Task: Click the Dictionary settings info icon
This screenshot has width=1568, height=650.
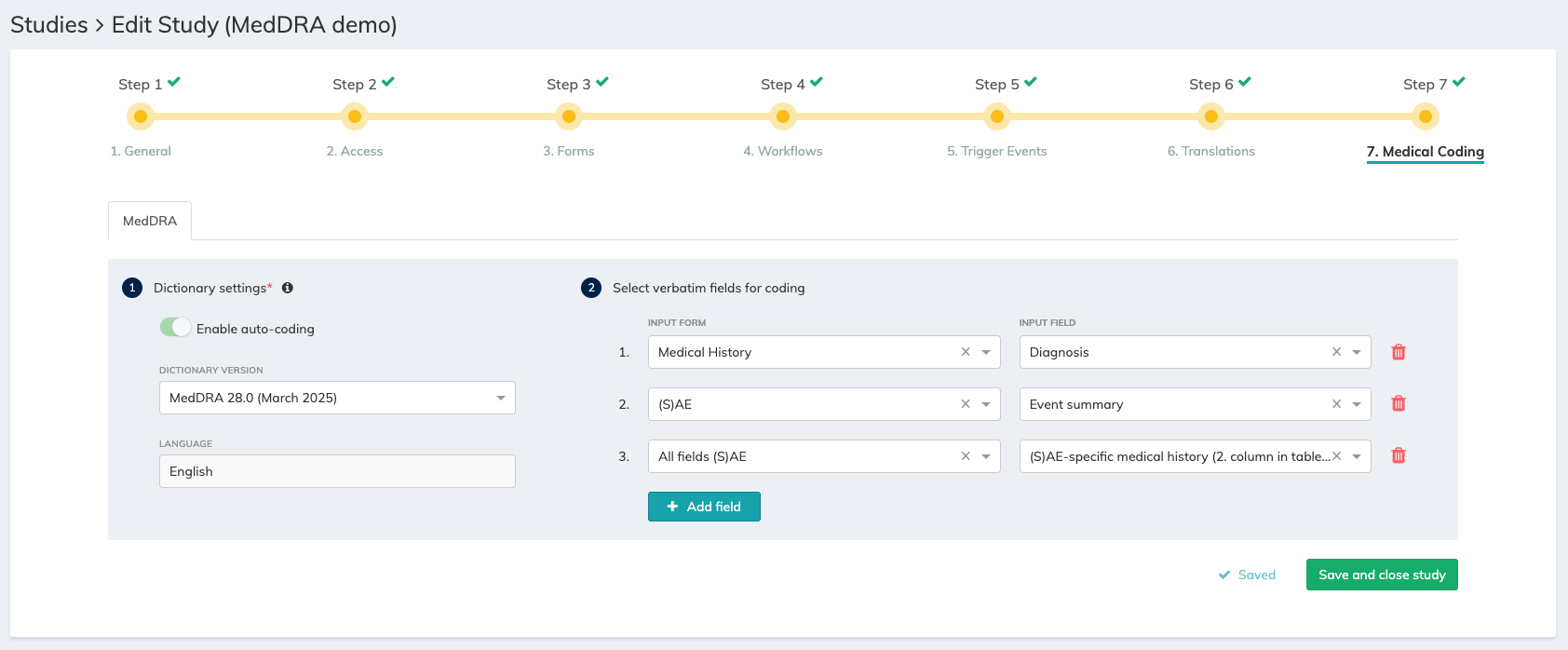Action: coord(288,288)
